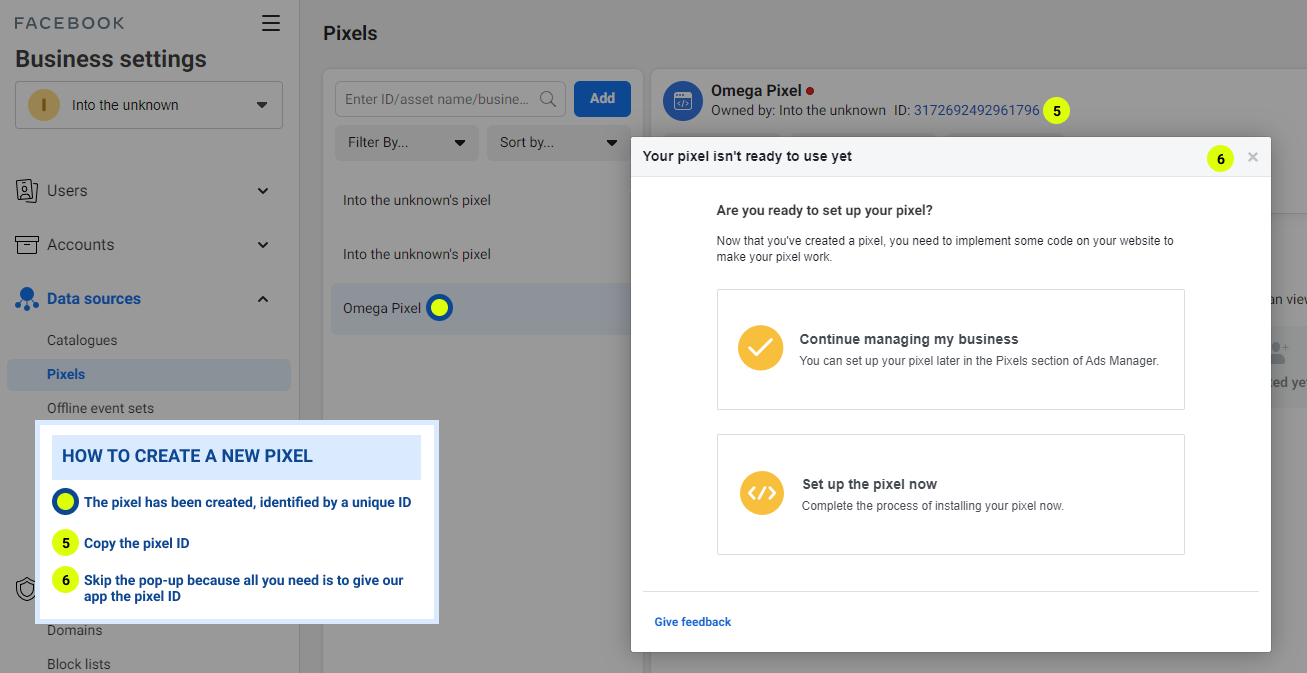
Task: Click the code brackets icon for pixel setup
Action: [x=762, y=493]
